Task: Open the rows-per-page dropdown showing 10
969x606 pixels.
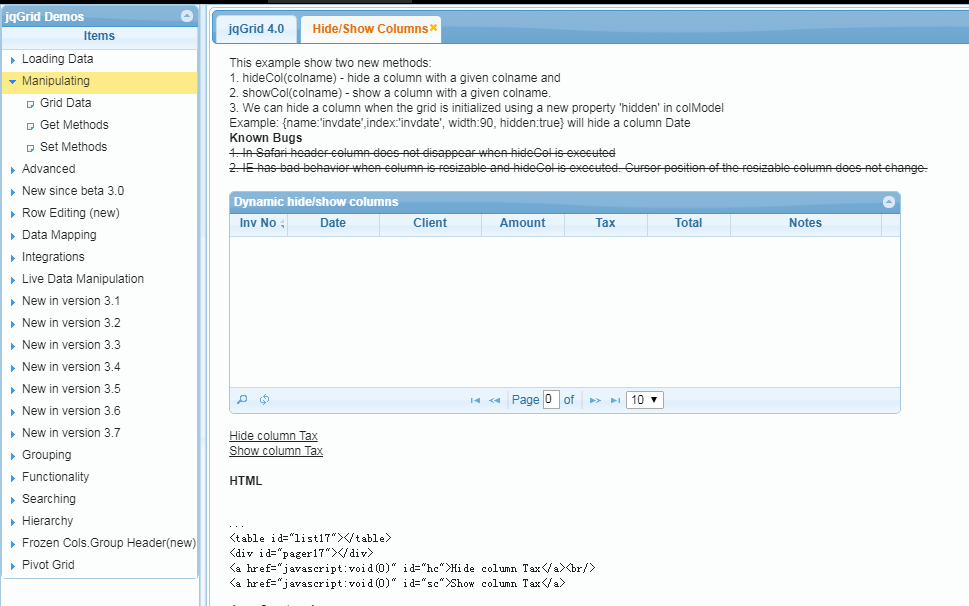Action: pos(645,400)
